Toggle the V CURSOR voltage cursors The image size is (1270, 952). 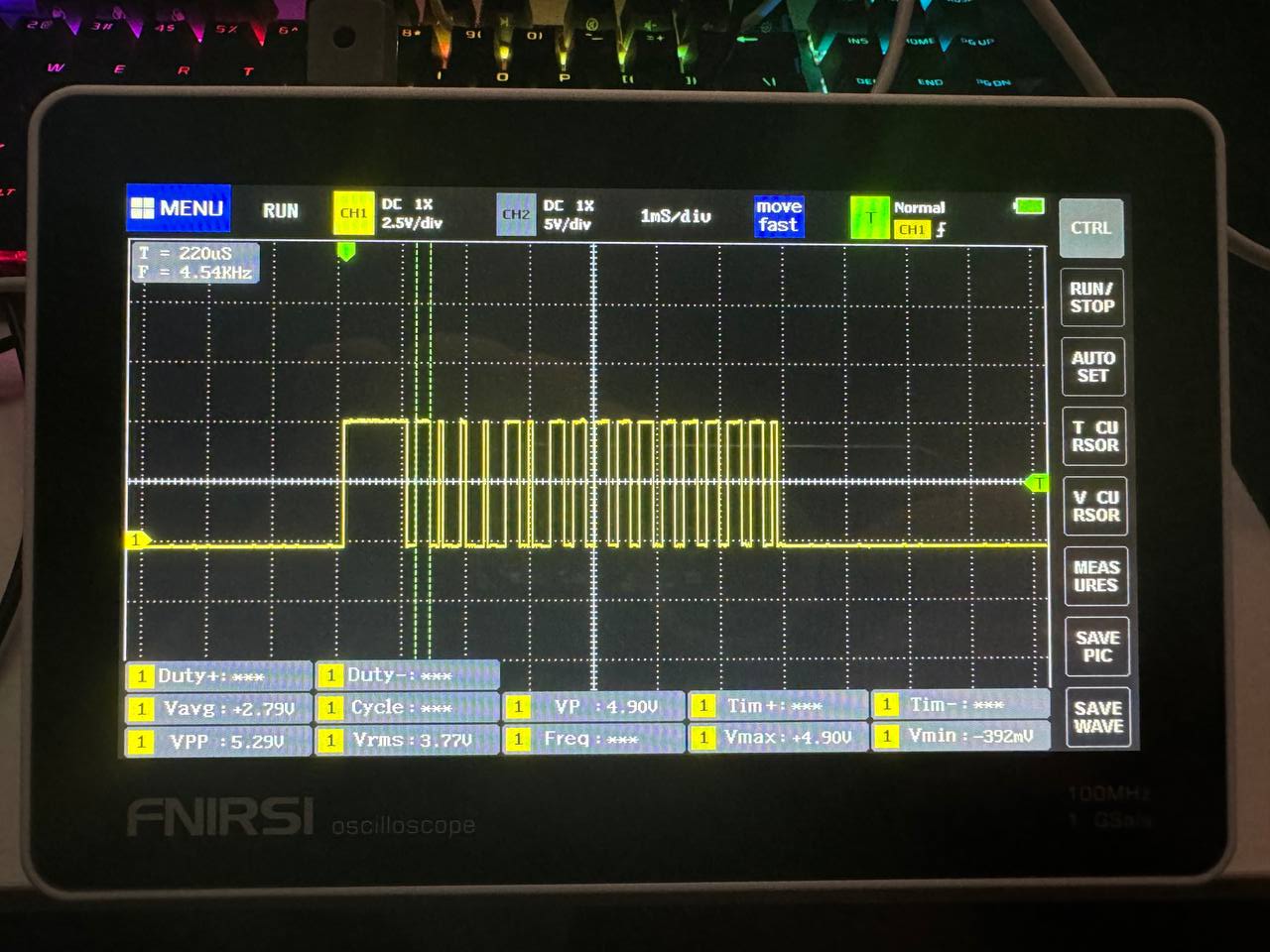click(x=1095, y=506)
